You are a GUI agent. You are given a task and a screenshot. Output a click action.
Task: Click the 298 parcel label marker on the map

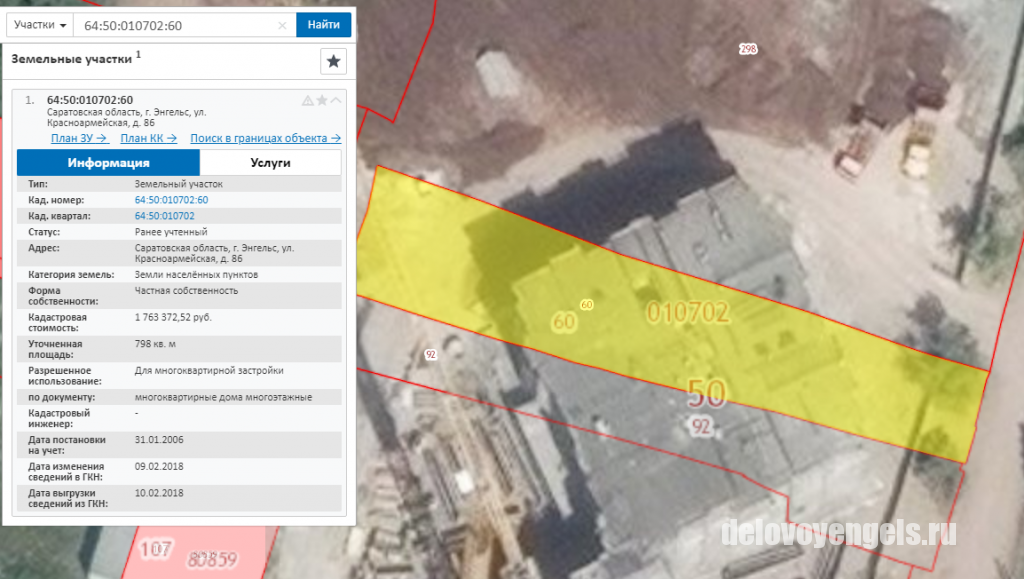pos(748,49)
